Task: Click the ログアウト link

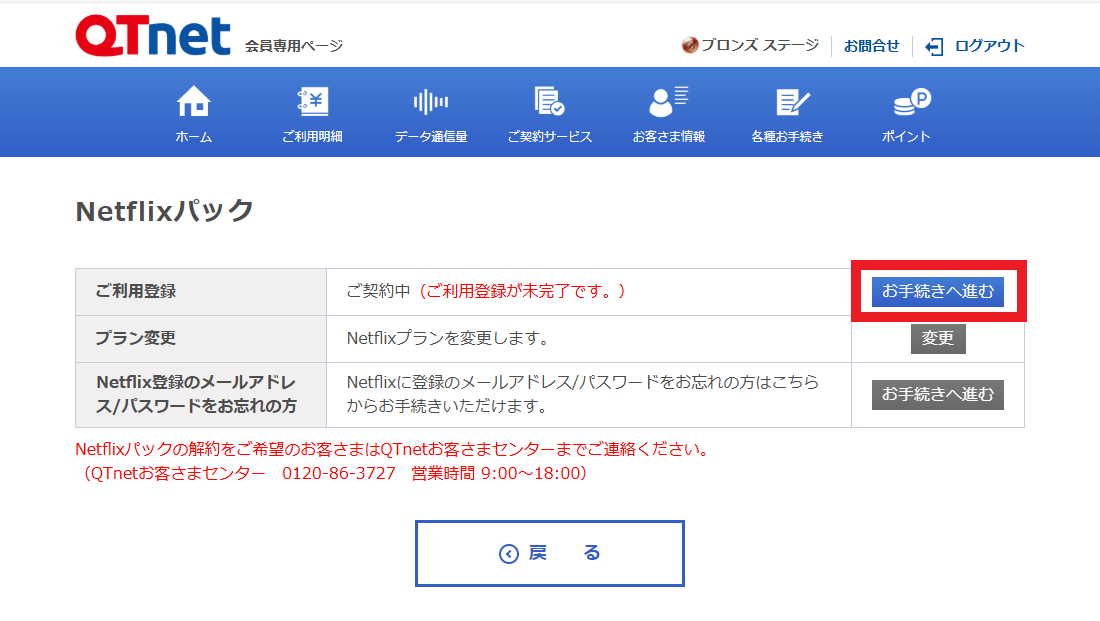Action: [x=989, y=46]
